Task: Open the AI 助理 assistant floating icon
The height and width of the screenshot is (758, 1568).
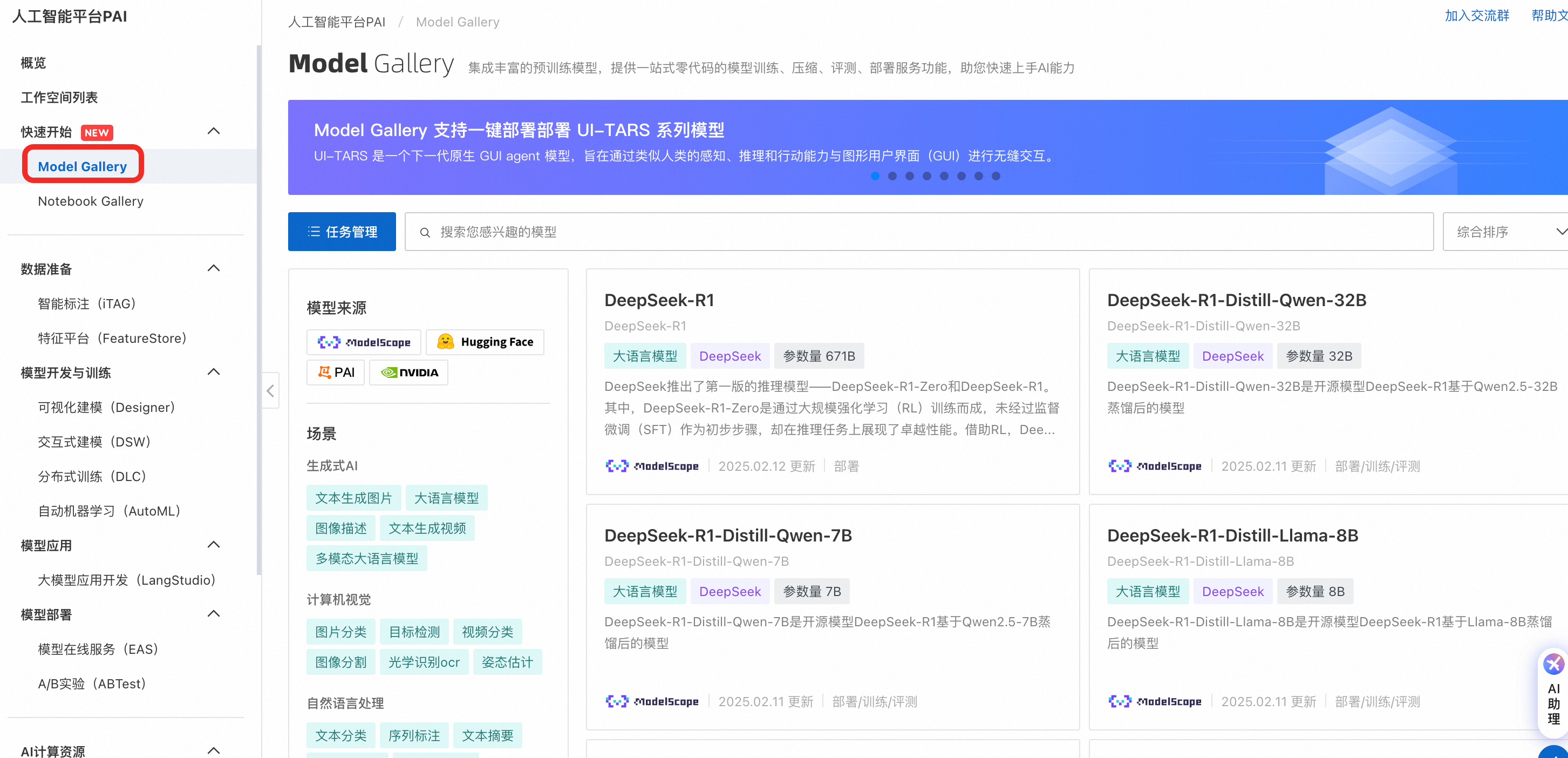Action: pos(1553,664)
